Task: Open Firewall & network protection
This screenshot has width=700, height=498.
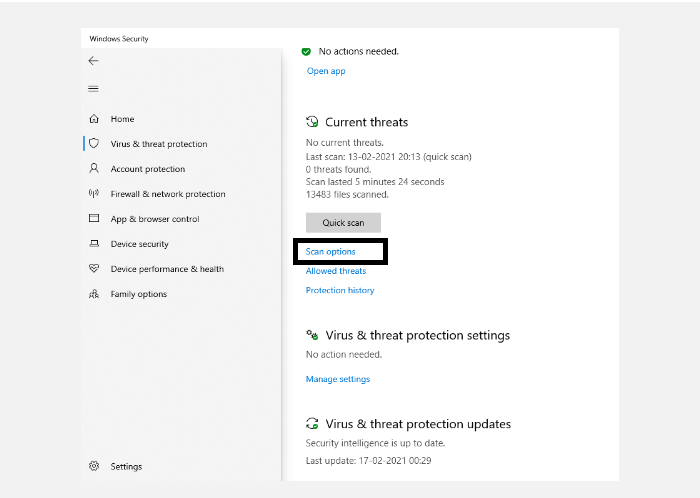Action: pyautogui.click(x=168, y=194)
